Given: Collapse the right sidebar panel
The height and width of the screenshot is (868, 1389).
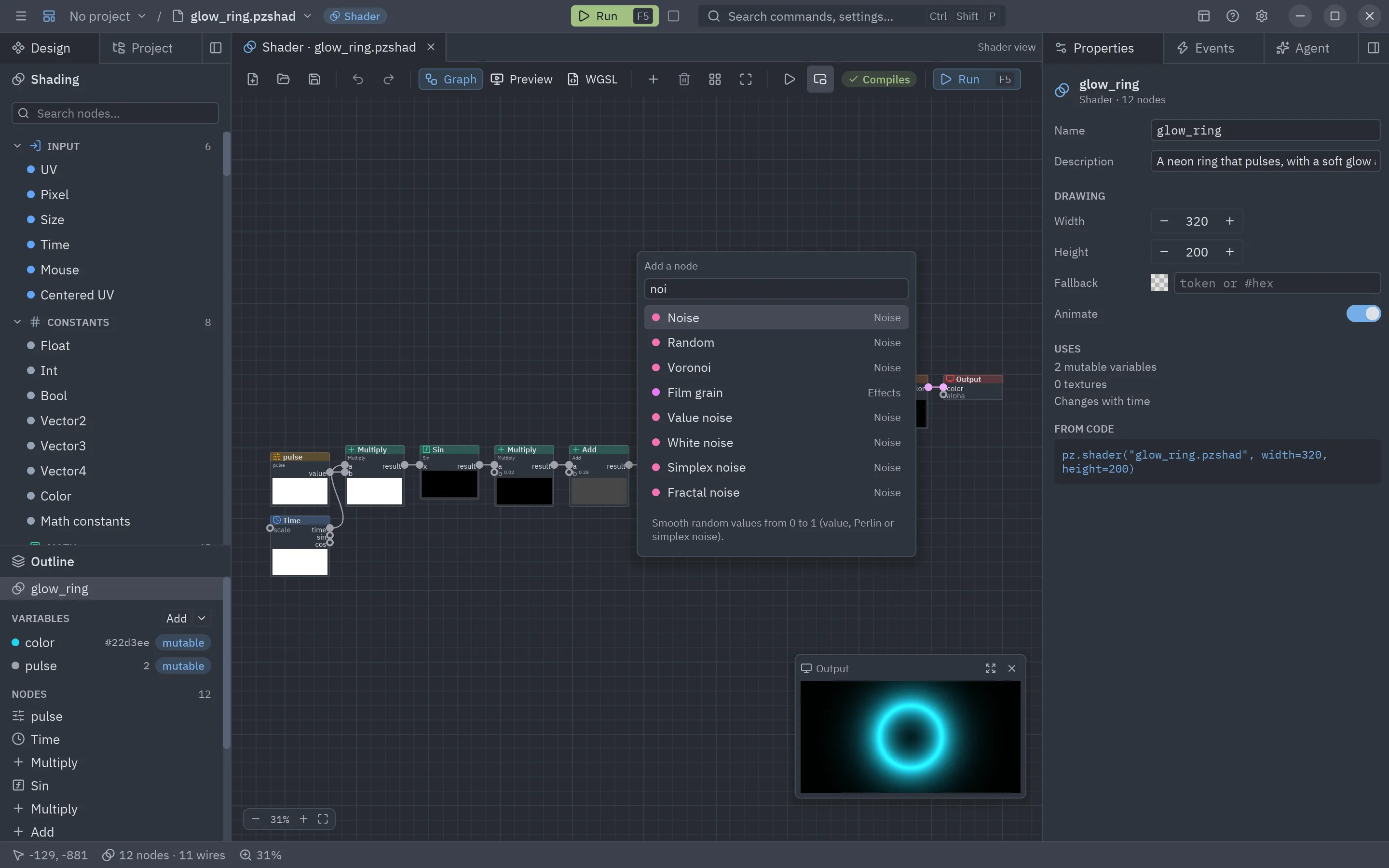Looking at the screenshot, I should [x=1374, y=48].
